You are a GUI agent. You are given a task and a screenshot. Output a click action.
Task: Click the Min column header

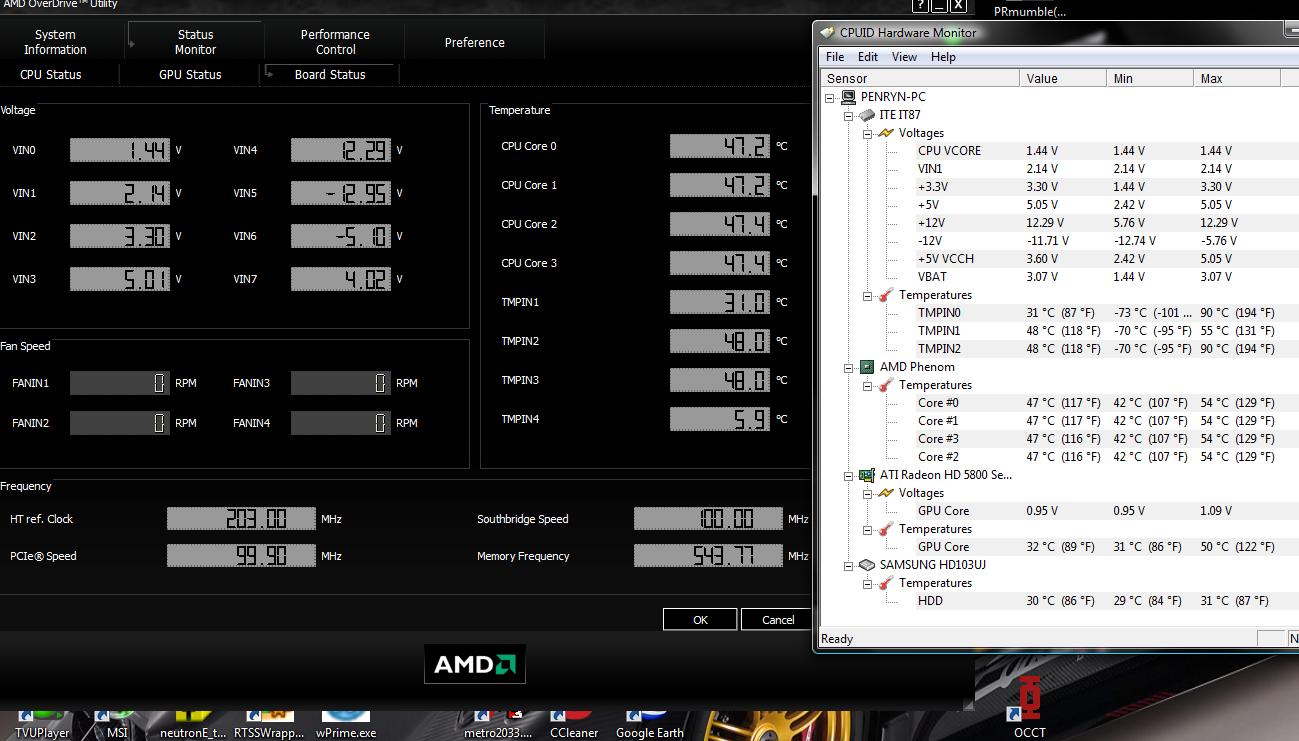click(x=1150, y=78)
